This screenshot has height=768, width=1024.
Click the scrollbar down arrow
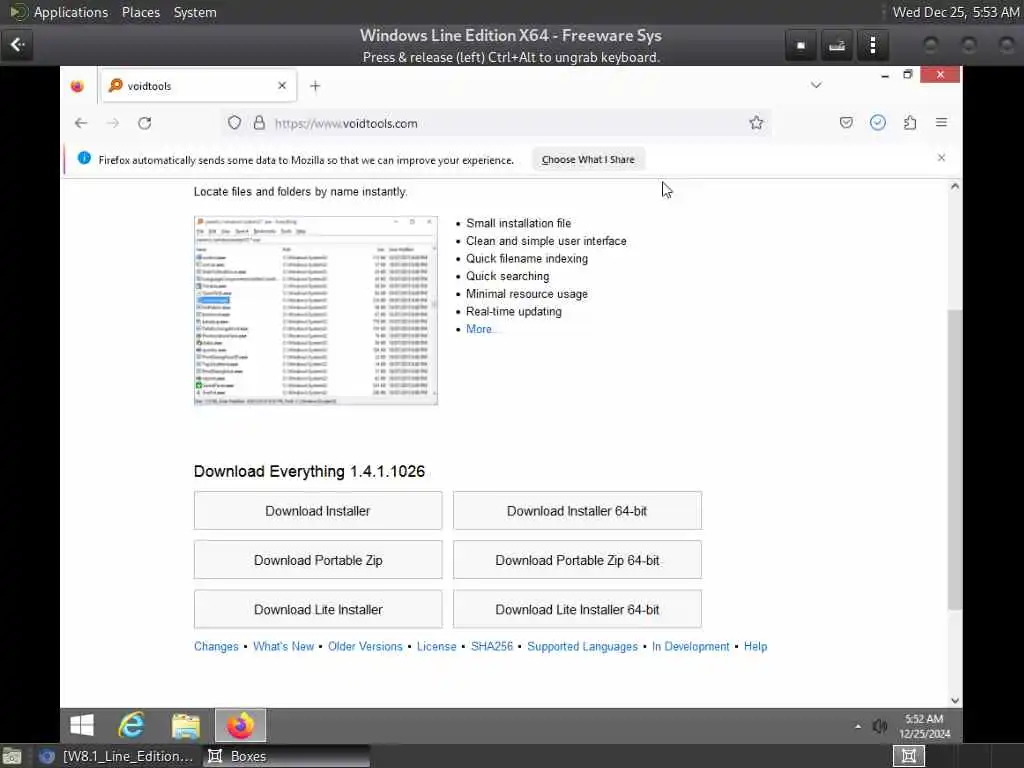point(955,700)
